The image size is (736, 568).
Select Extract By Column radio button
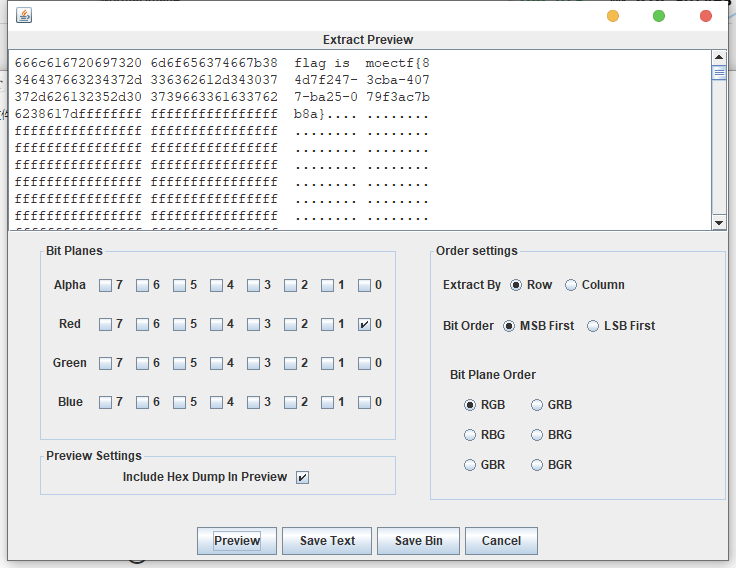tap(571, 285)
